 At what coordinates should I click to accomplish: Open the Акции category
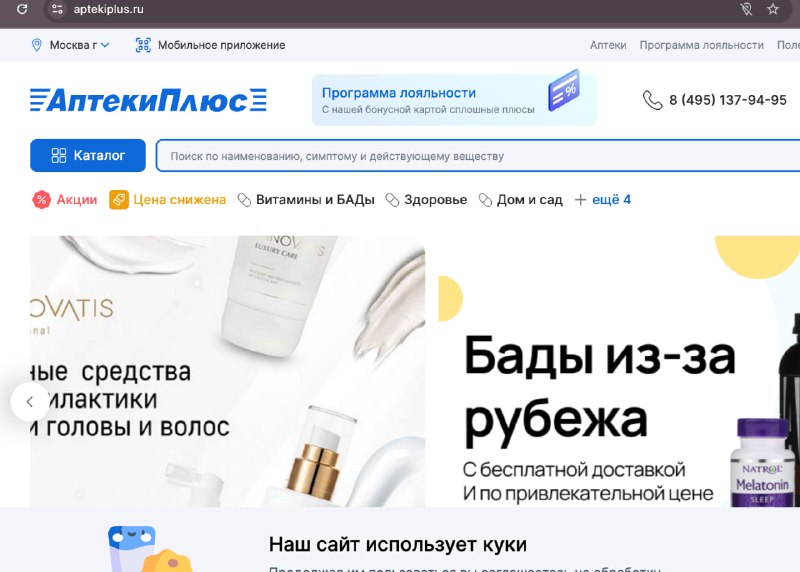(x=77, y=200)
